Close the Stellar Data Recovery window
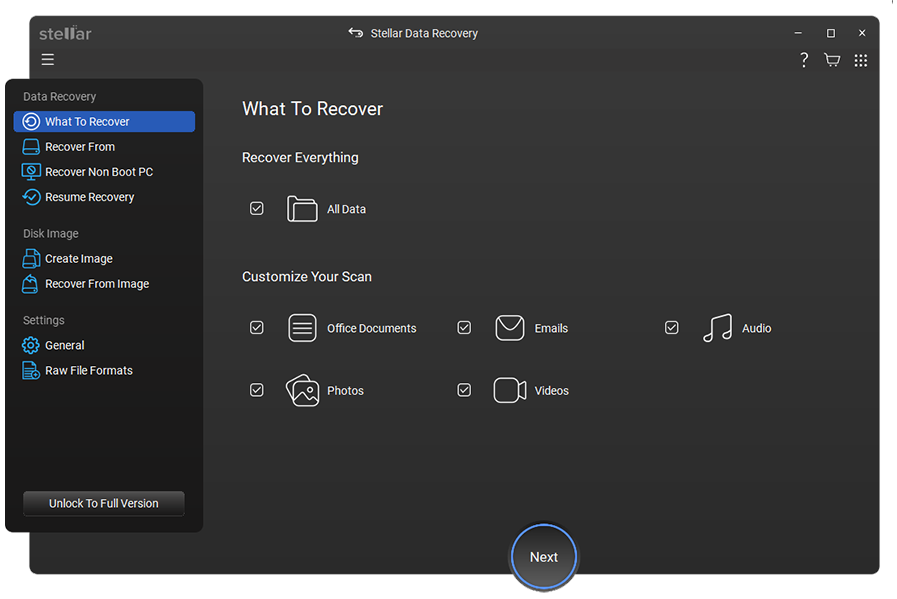Screen dimensions: 897x599 coord(862,33)
